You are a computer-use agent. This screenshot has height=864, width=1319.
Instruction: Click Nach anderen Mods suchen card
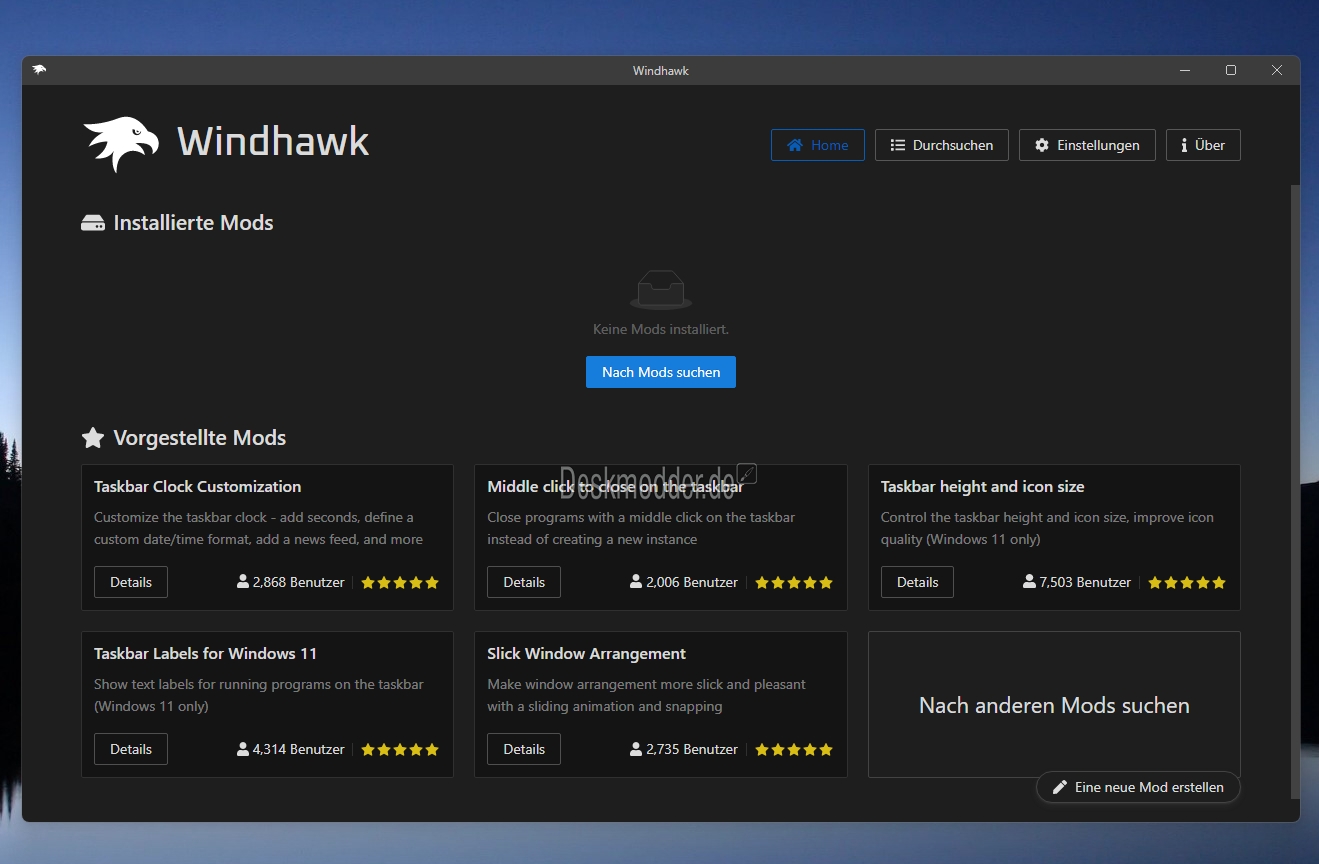tap(1054, 705)
